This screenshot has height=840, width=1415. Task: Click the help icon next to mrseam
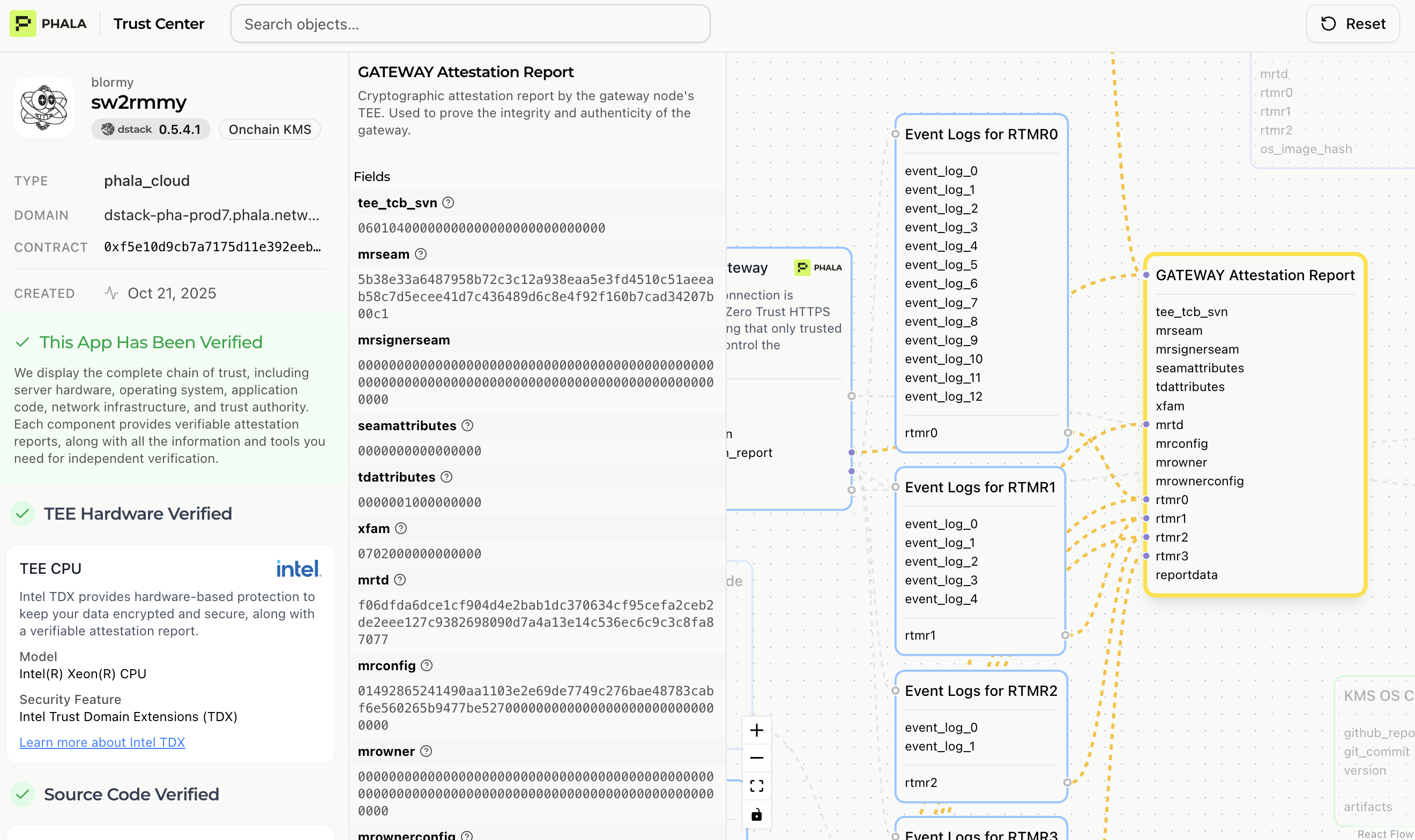420,254
